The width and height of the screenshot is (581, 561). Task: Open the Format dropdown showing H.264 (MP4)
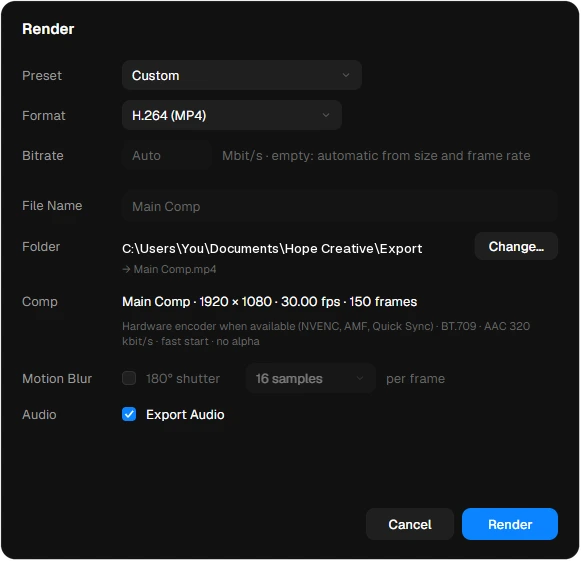[232, 115]
